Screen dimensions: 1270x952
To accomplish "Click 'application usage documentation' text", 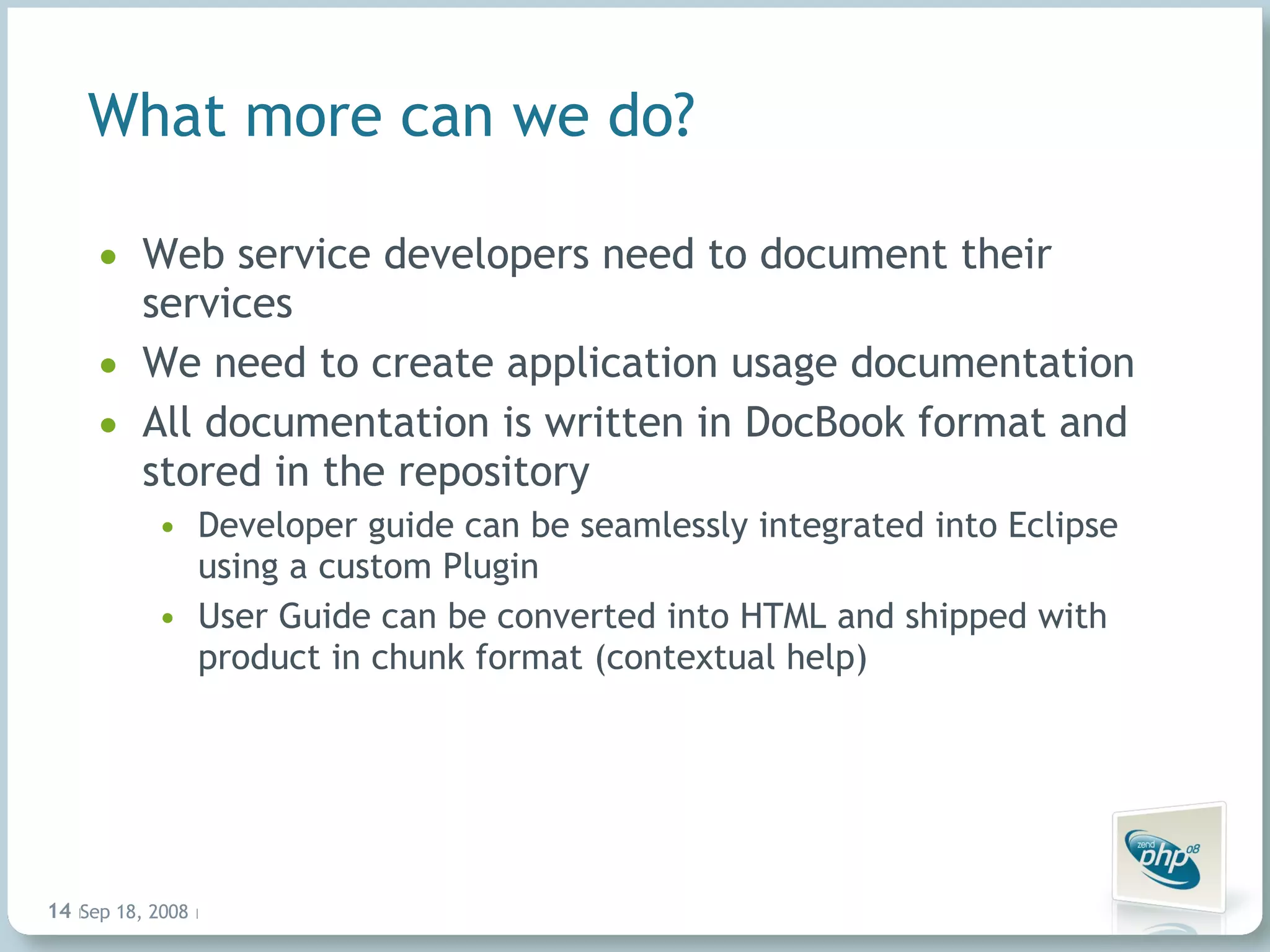I will point(820,363).
